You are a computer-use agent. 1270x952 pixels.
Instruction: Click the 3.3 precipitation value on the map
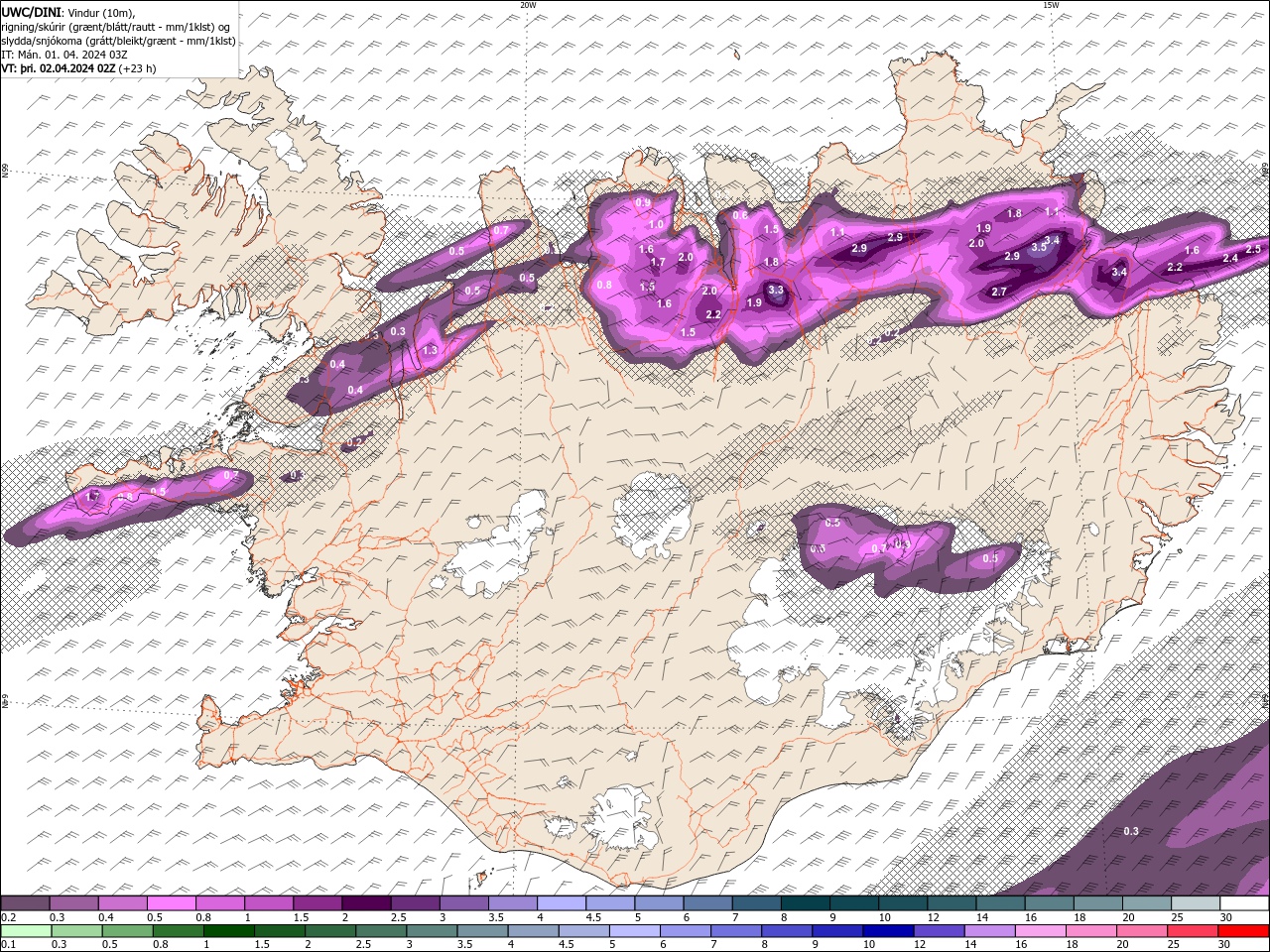pyautogui.click(x=776, y=291)
